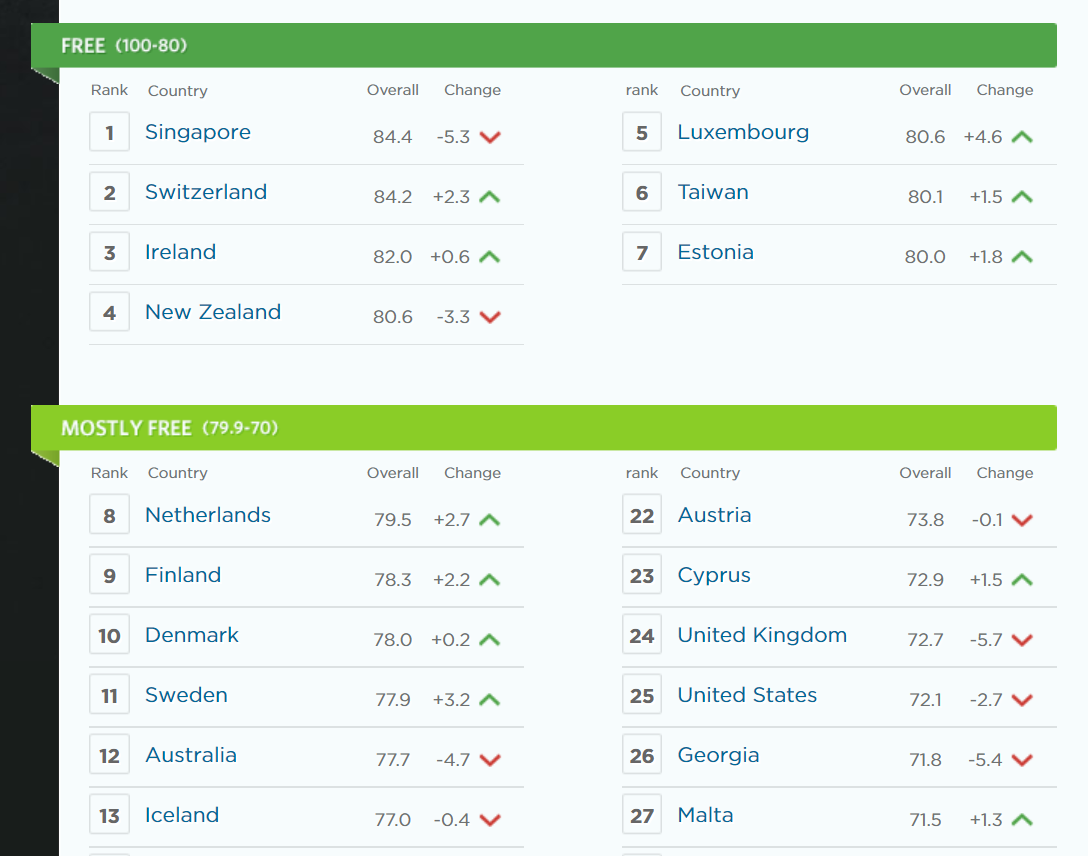
Task: Open the Taiwan country page
Action: point(713,192)
